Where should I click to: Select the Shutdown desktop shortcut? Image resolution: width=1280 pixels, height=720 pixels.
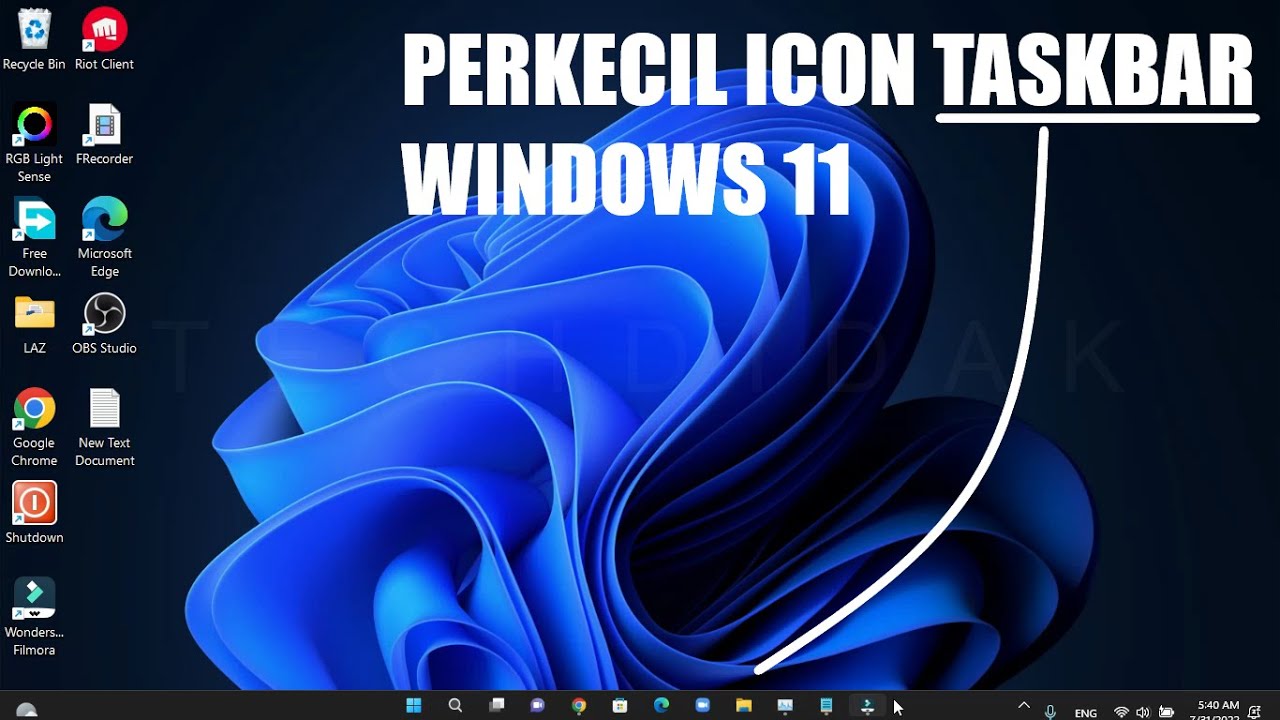coord(34,514)
